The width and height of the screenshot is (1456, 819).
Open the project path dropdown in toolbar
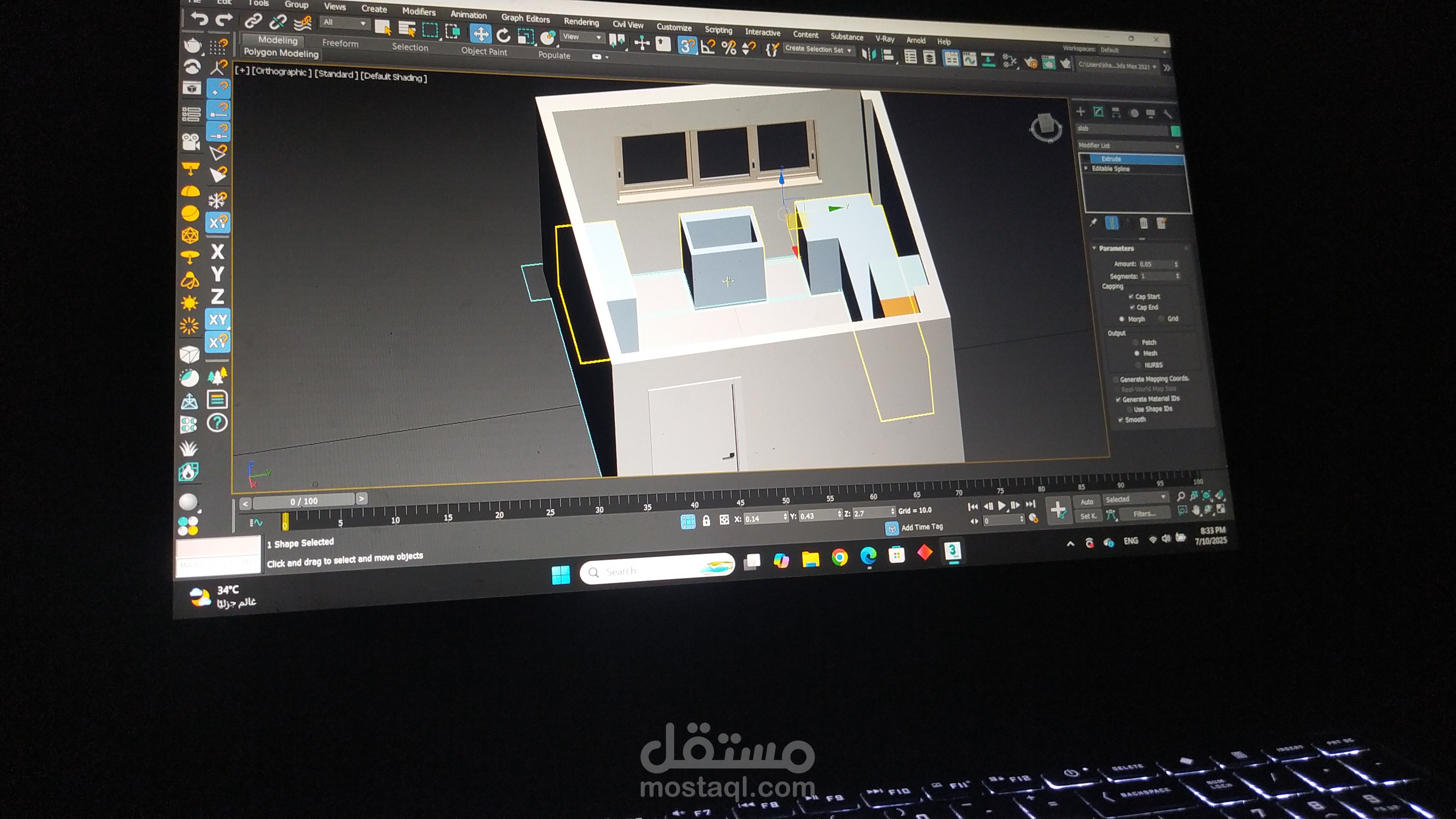point(1117,66)
